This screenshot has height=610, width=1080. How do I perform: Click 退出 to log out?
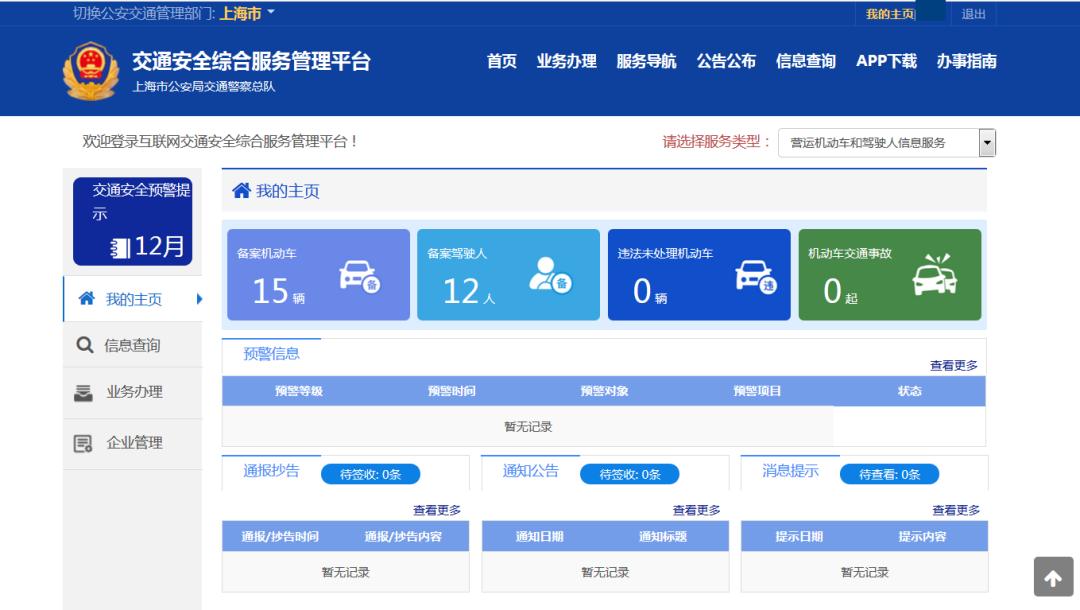pos(973,13)
